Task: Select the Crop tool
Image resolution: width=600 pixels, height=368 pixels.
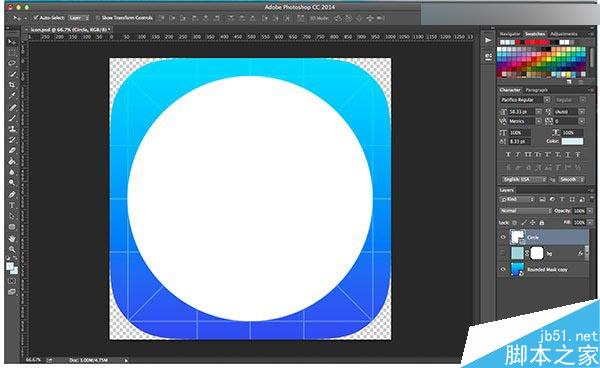Action: (x=12, y=85)
